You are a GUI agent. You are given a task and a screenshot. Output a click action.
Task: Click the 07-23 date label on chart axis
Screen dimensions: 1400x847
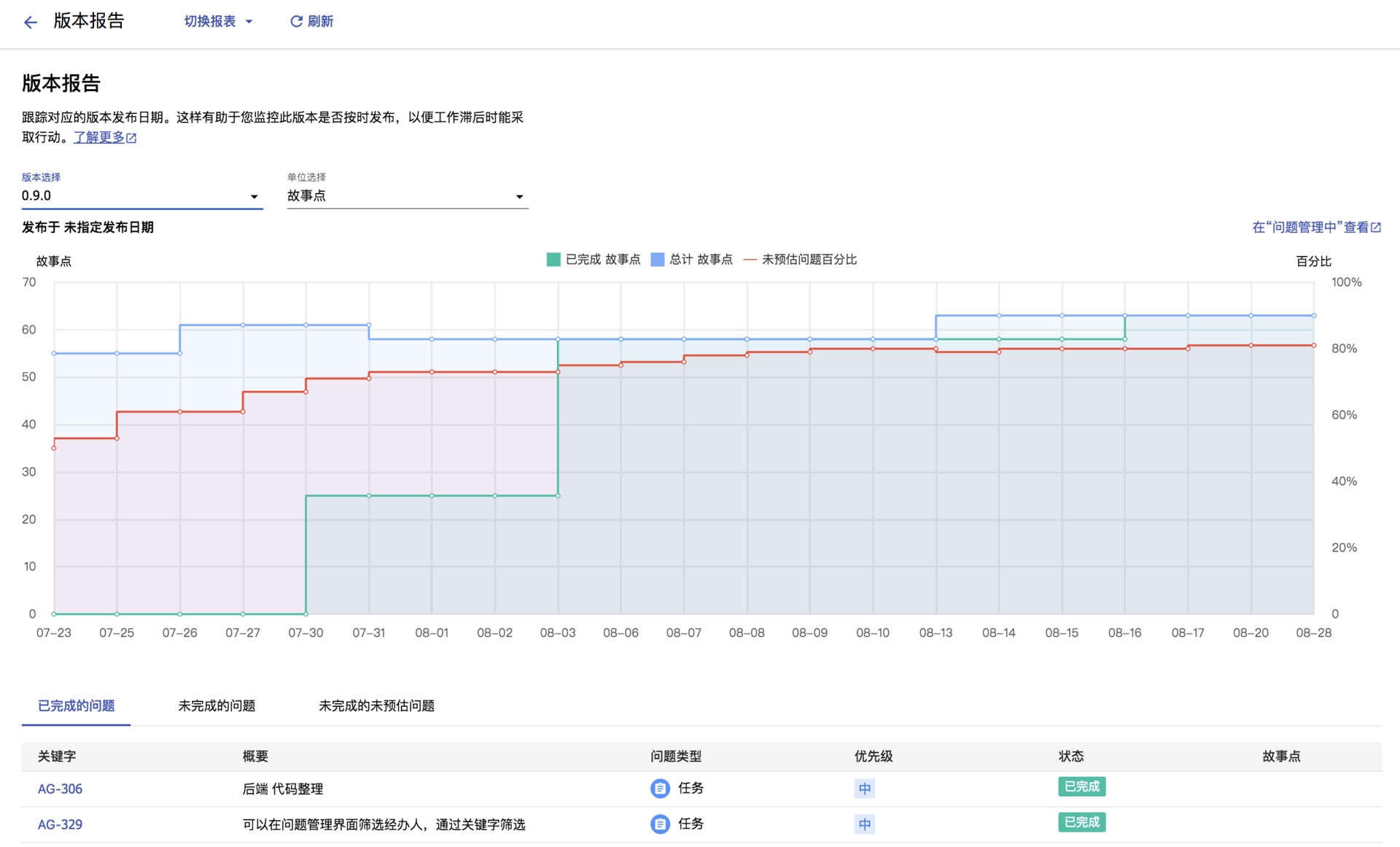click(54, 633)
